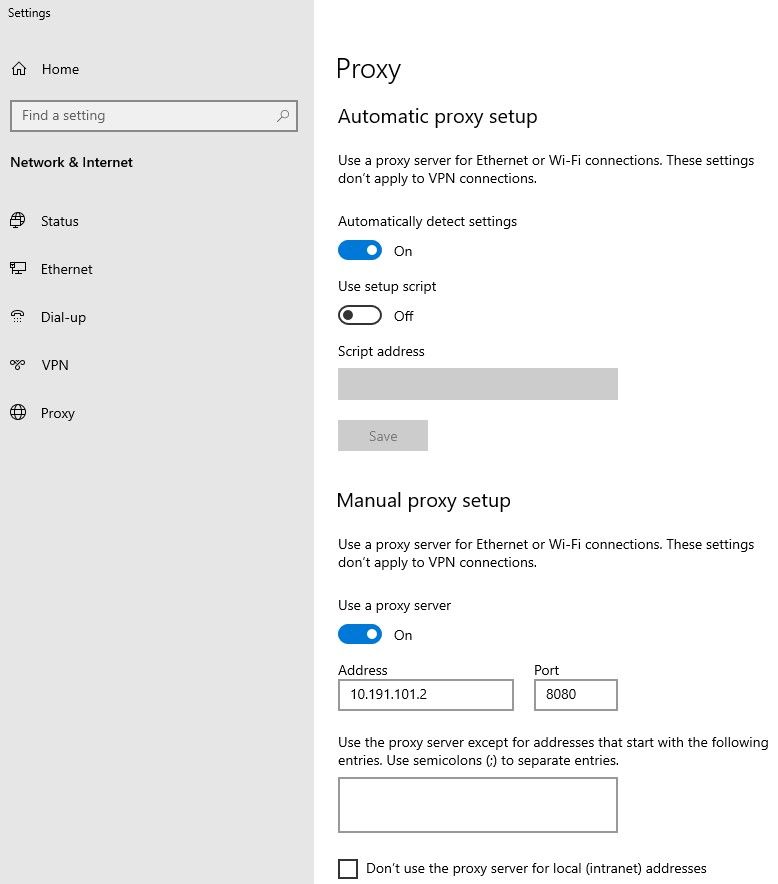Click the search magnifier icon
This screenshot has height=884, width=778.
(x=283, y=116)
